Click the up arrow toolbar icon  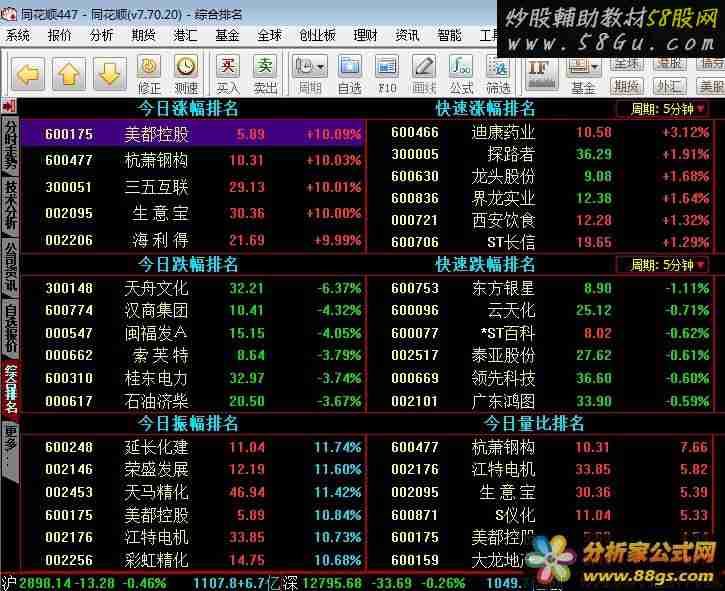[x=69, y=74]
